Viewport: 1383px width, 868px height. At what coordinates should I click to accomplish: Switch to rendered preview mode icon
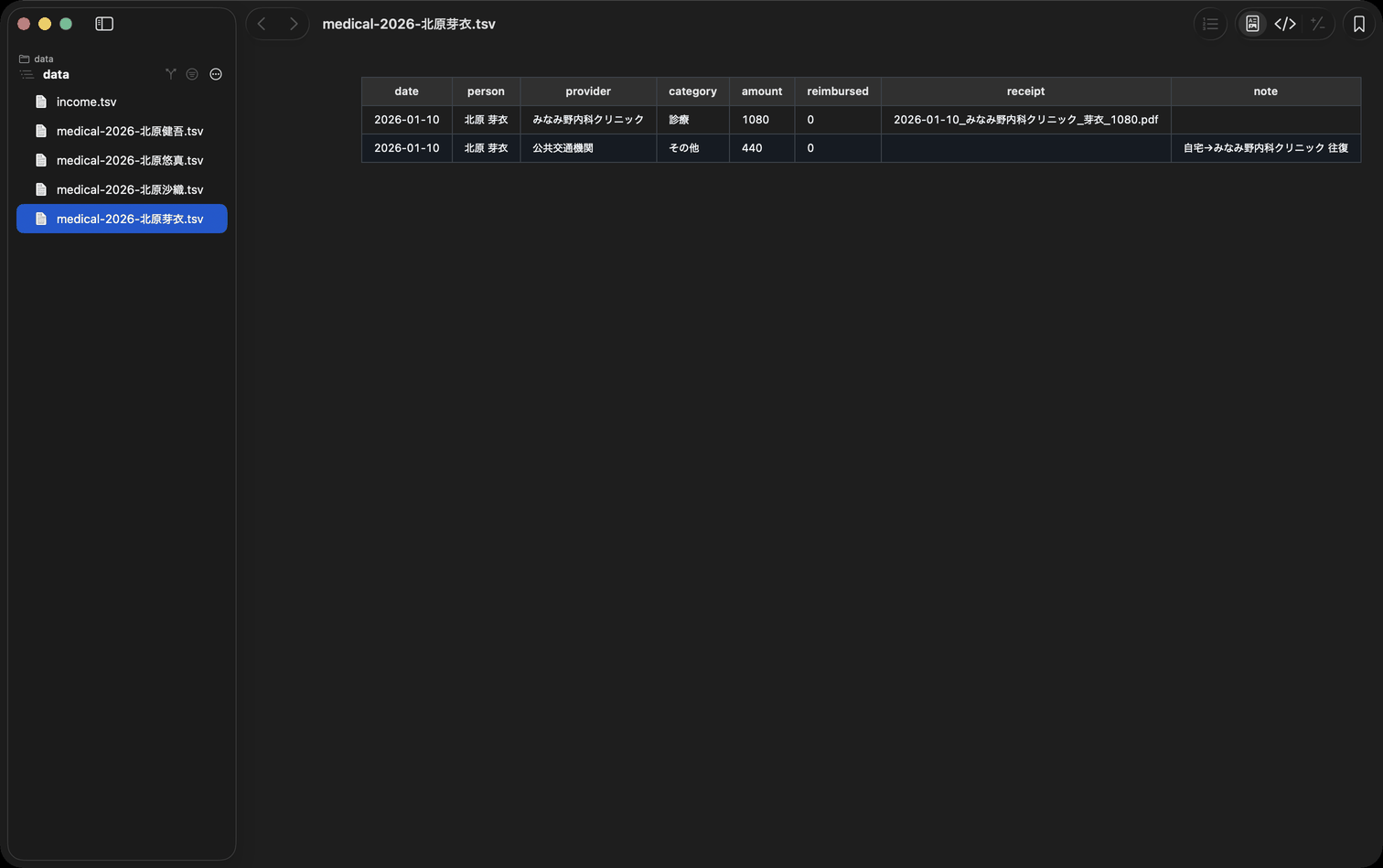[x=1253, y=24]
